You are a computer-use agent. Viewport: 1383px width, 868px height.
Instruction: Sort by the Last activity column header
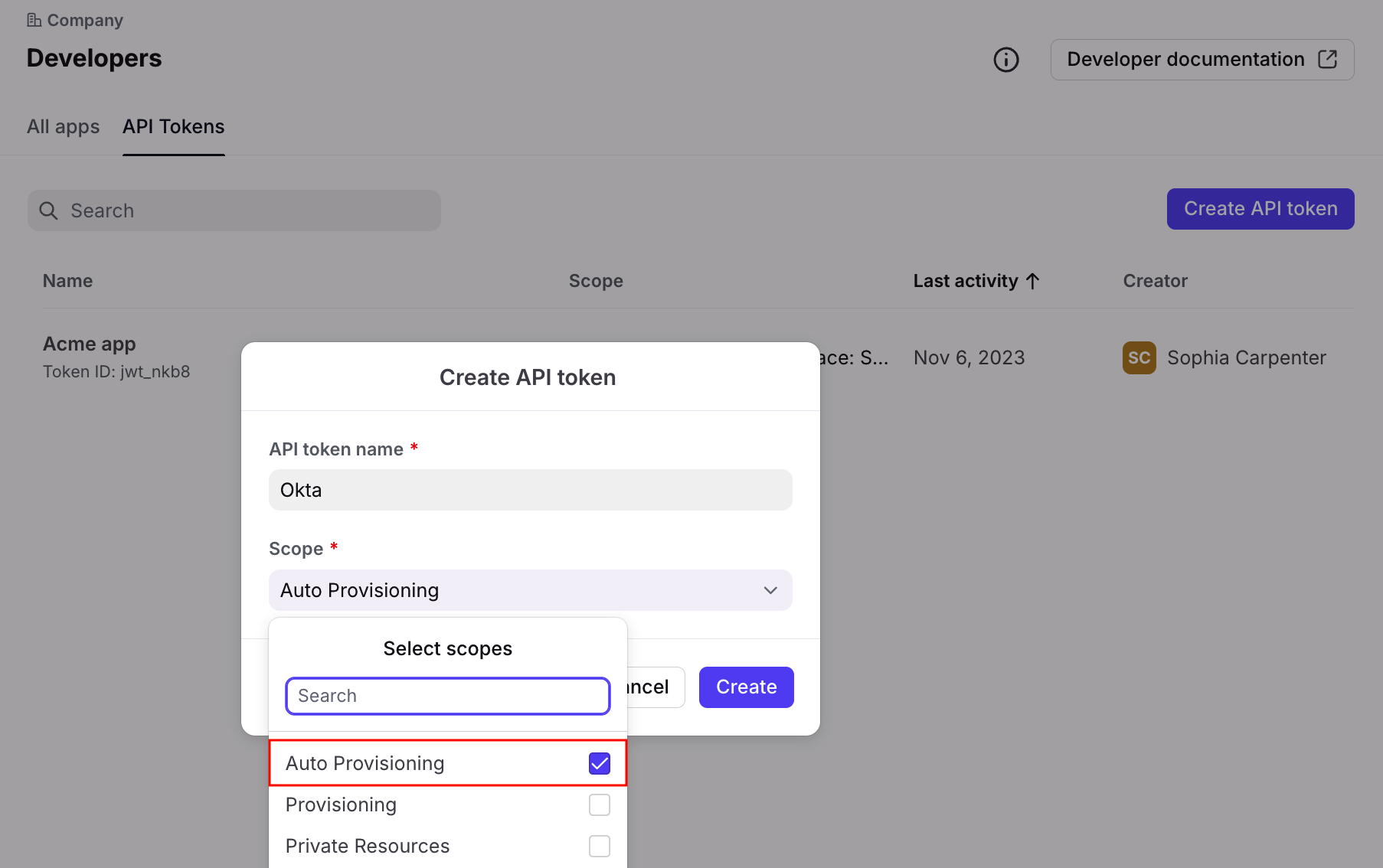pos(965,281)
